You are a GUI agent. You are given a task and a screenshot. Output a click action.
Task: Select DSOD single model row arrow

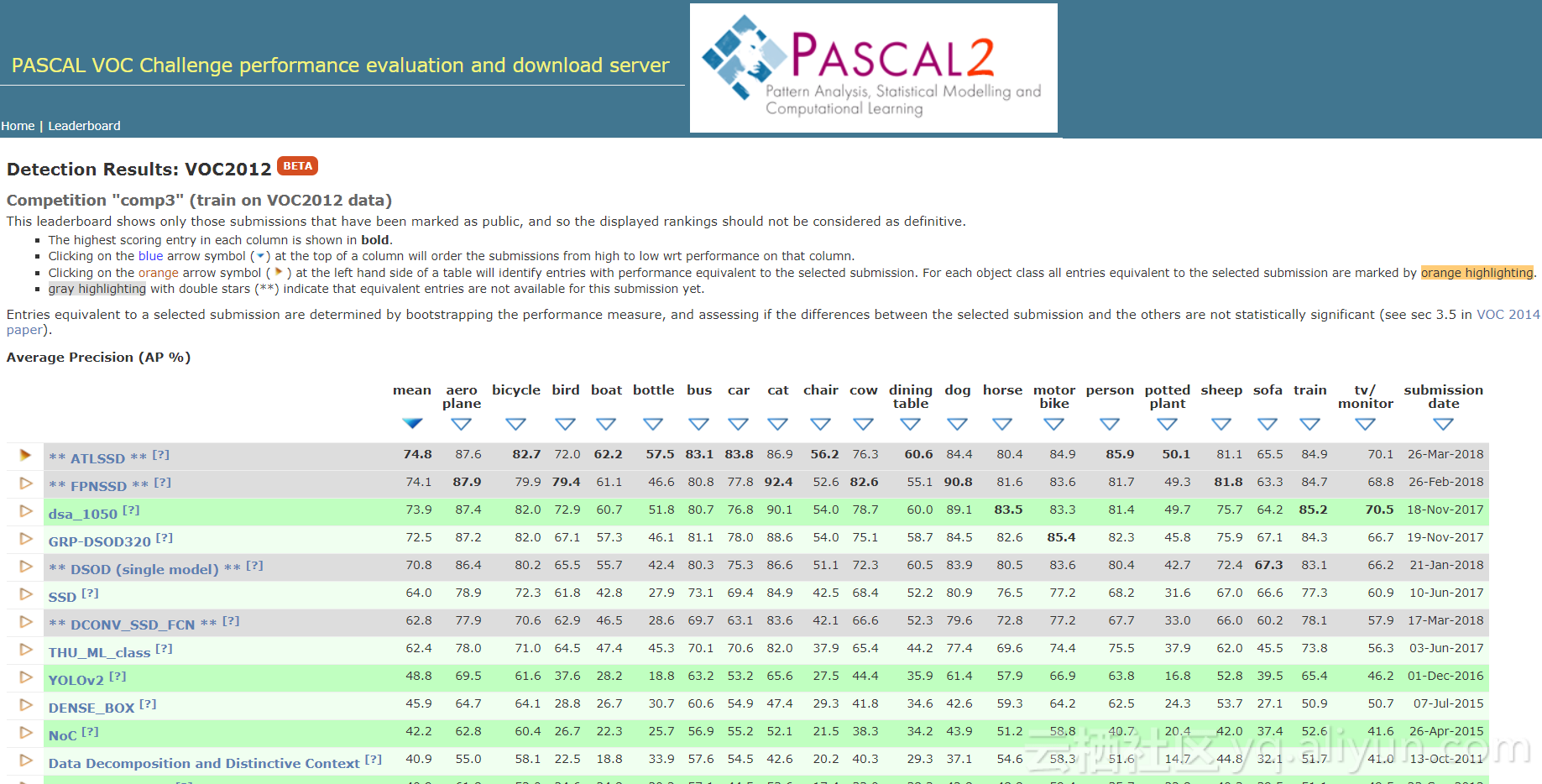click(x=25, y=566)
